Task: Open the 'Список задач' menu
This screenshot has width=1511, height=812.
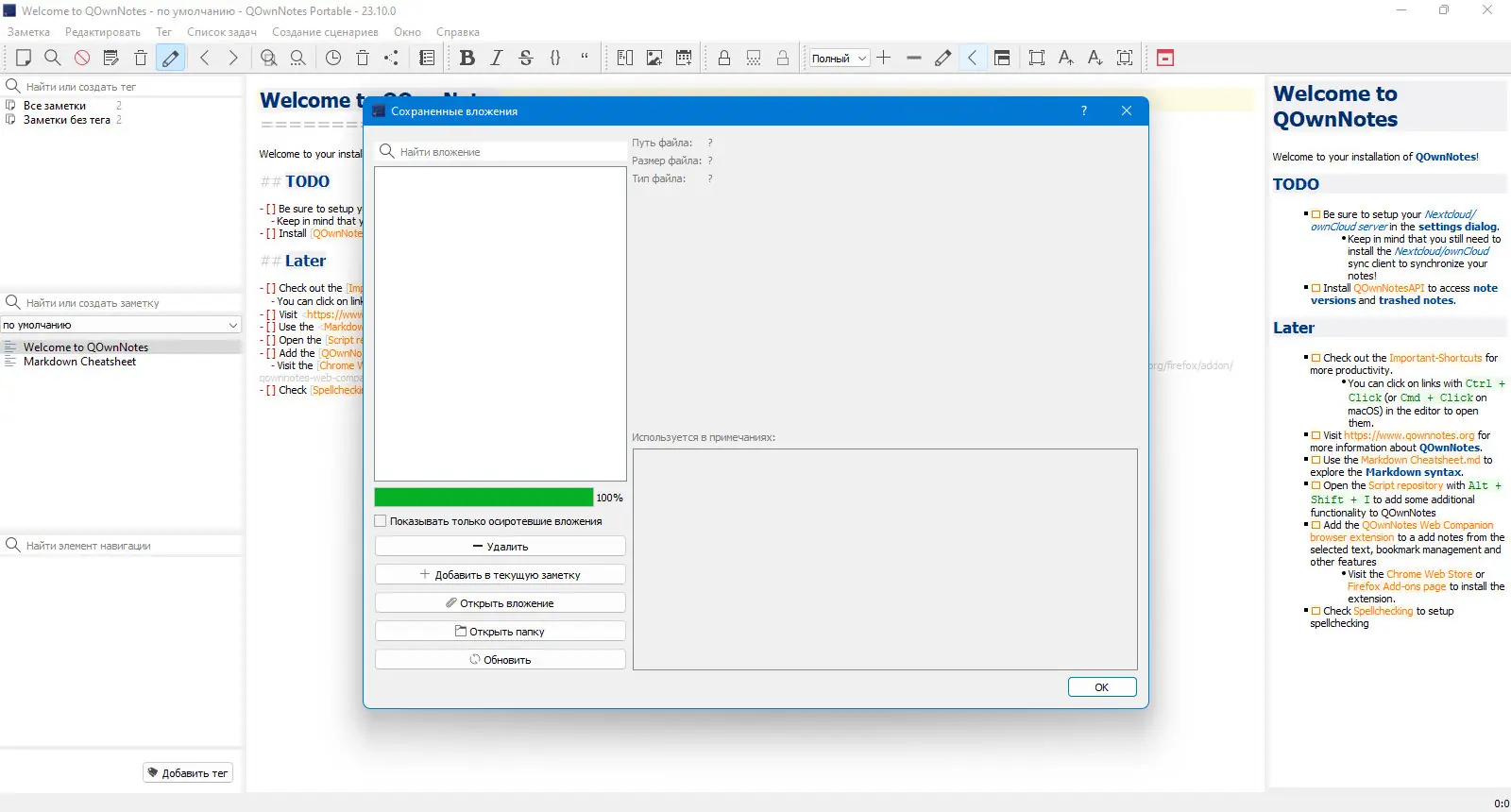Action: (x=222, y=32)
